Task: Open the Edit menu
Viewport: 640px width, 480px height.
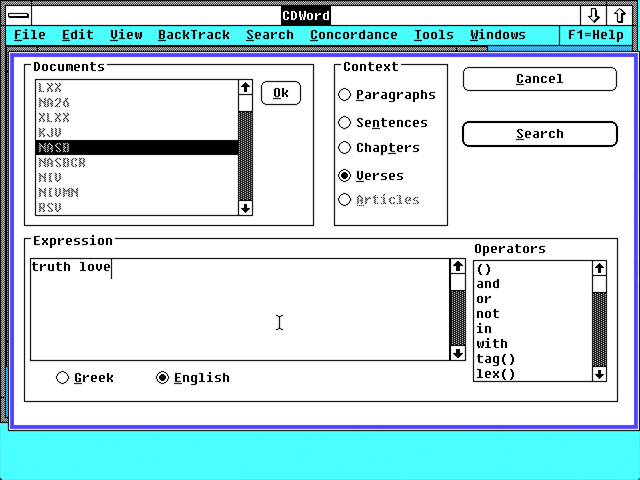Action: (78, 35)
